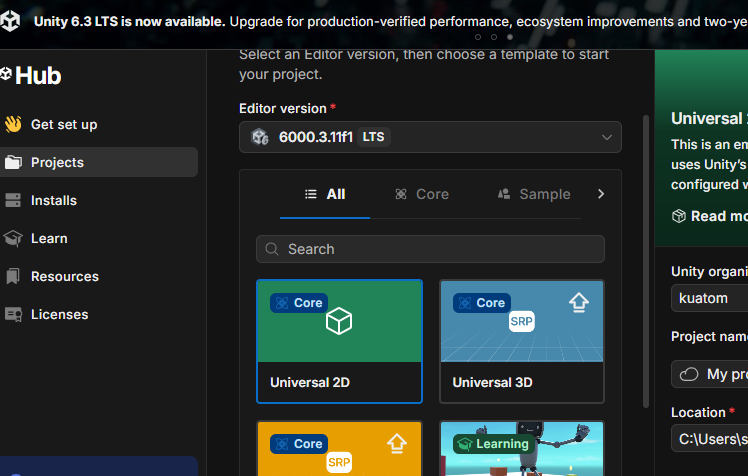Click the Get set up waving hand icon
The height and width of the screenshot is (476, 748).
point(13,124)
